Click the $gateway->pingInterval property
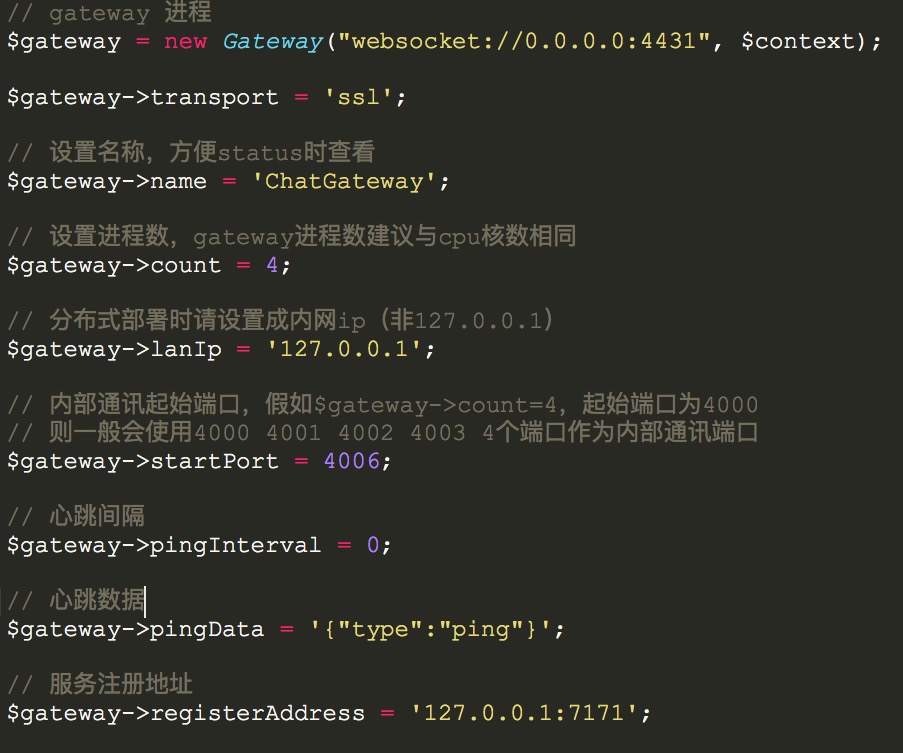The image size is (903, 753). tap(164, 545)
